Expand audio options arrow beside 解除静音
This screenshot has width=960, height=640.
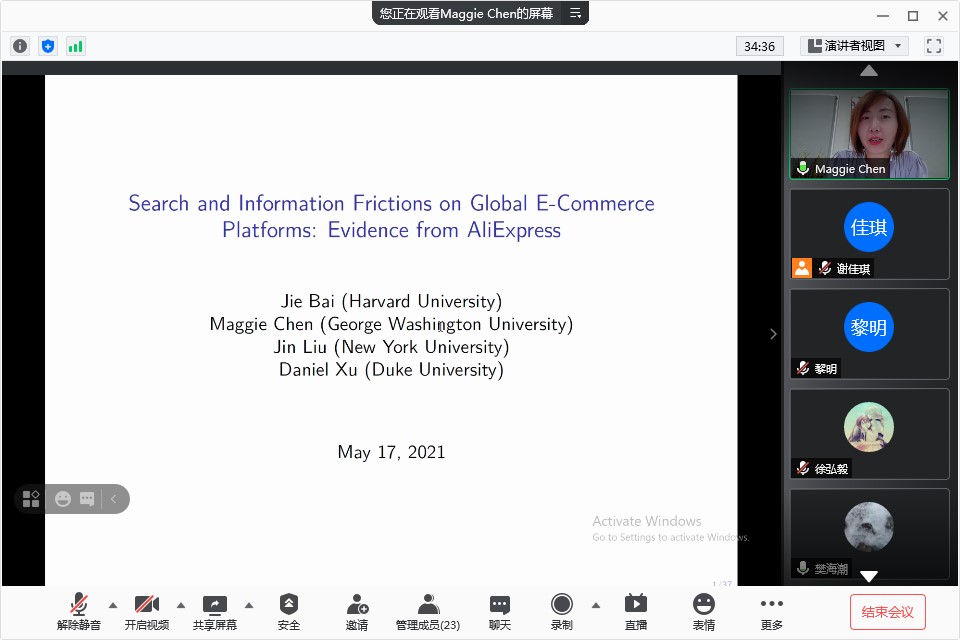coord(113,605)
